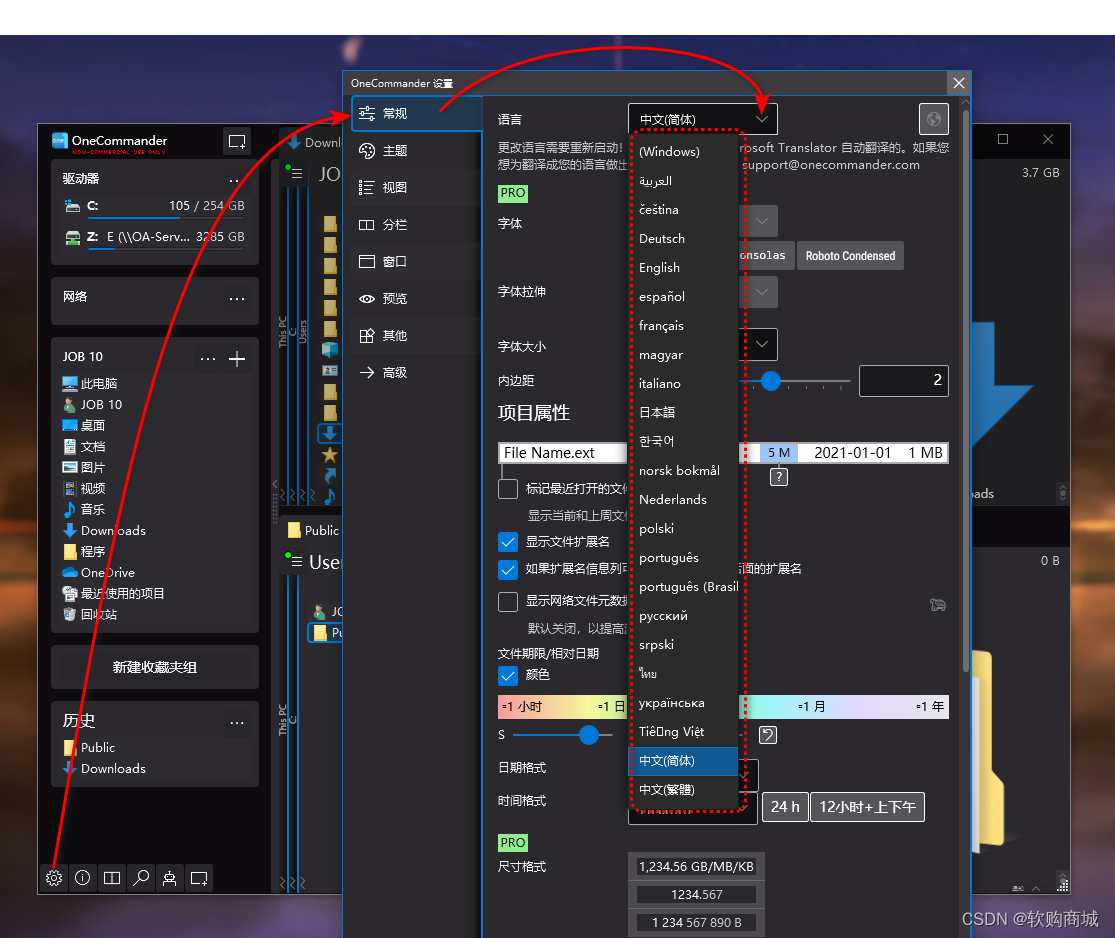Open 分栏 settings tab

tap(417, 225)
